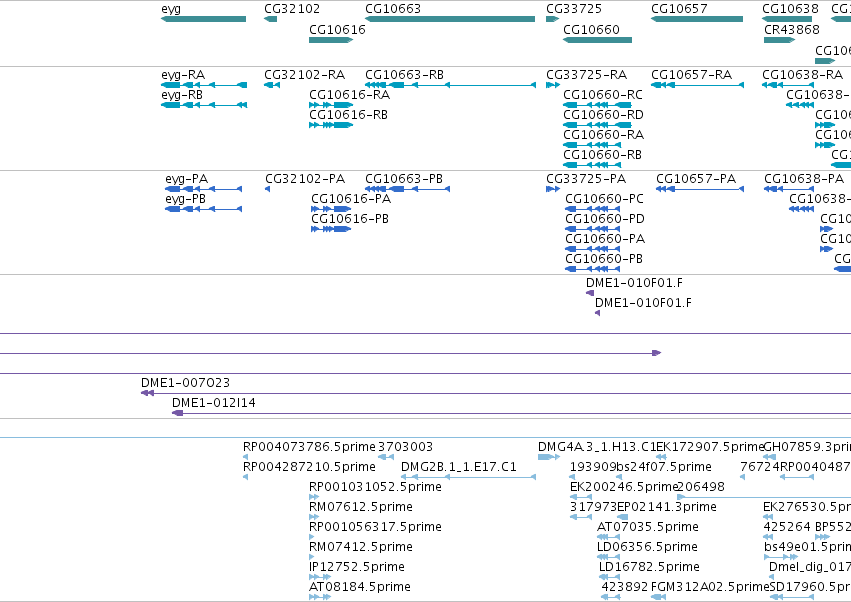Select transcript CG10616-RB label
Viewport: 851px width, 602px height.
(348, 115)
